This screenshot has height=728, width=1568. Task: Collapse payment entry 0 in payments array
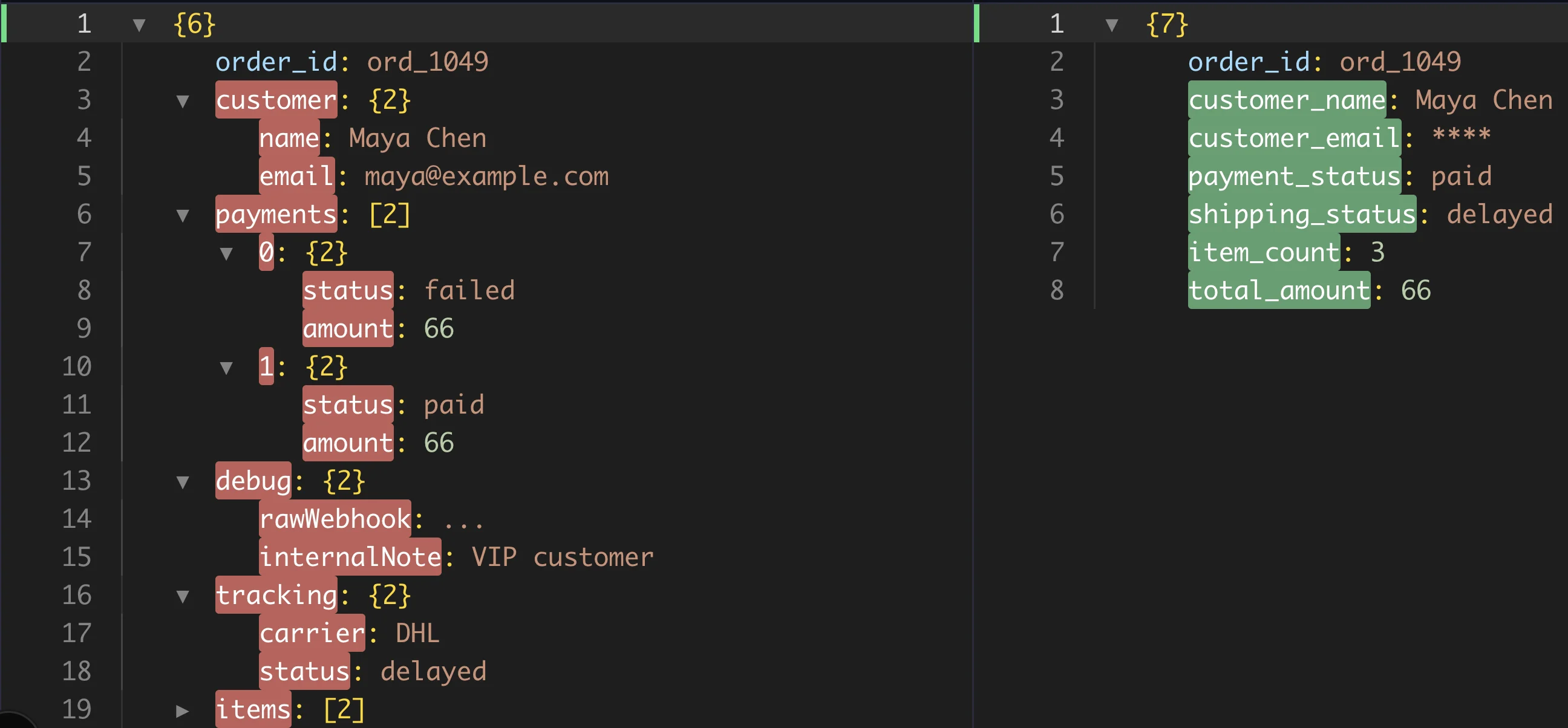[227, 252]
